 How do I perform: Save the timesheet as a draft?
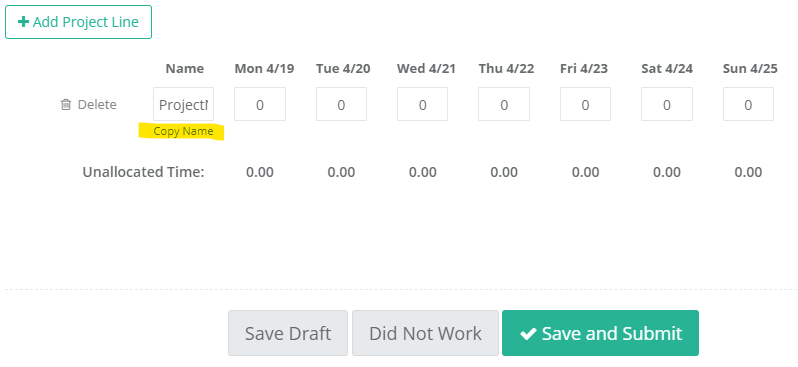[288, 333]
